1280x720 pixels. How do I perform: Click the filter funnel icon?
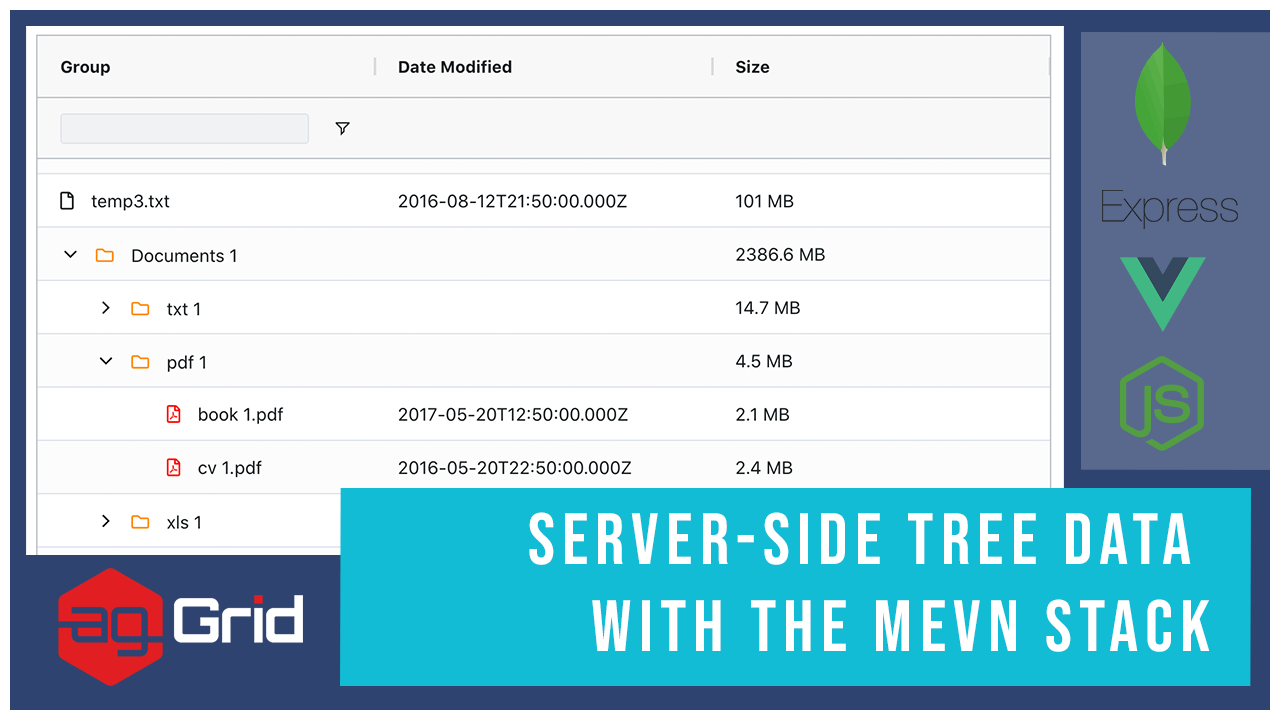[x=342, y=129]
